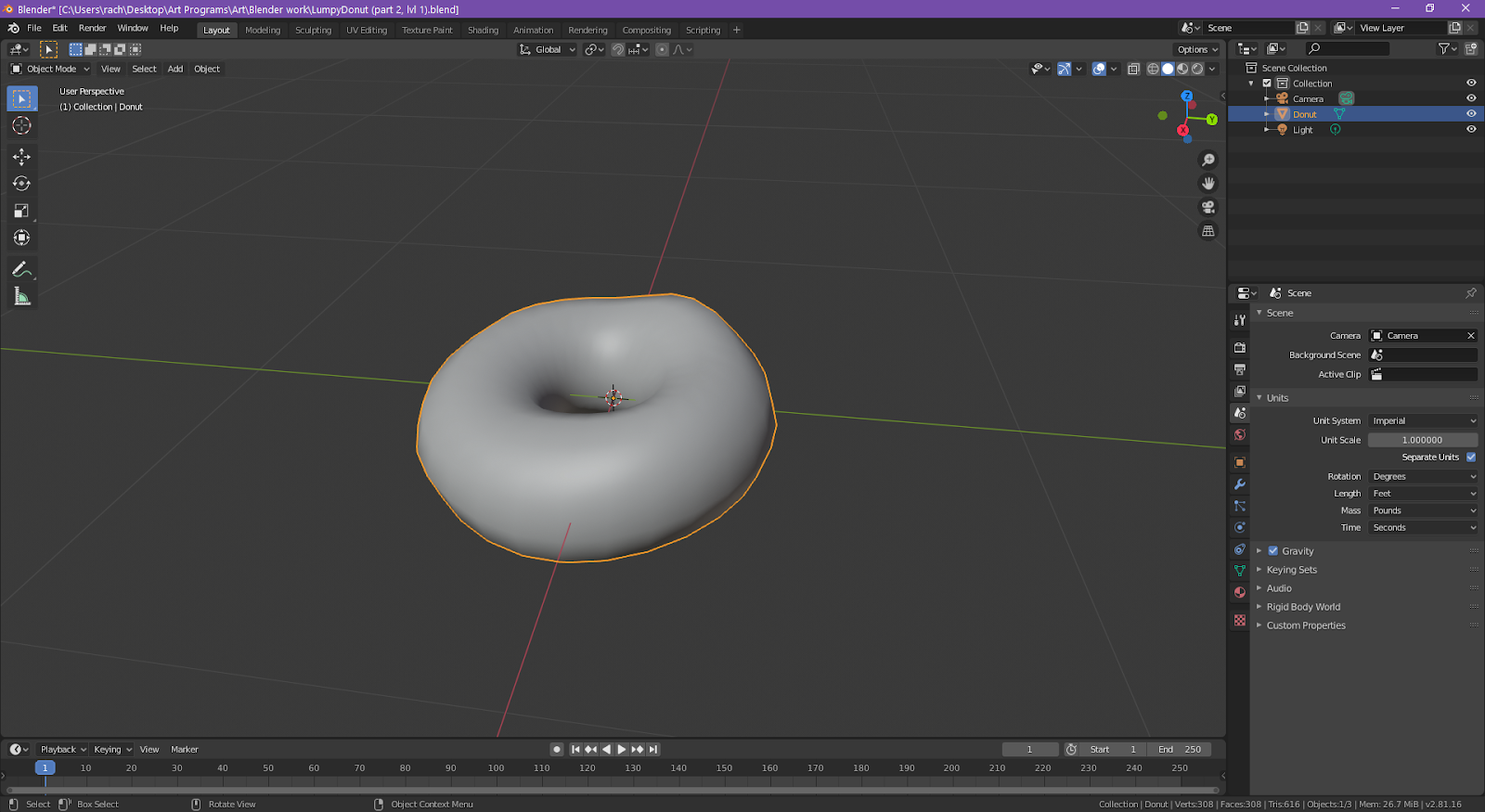
Task: Select the Measure ruler tool
Action: (x=21, y=297)
